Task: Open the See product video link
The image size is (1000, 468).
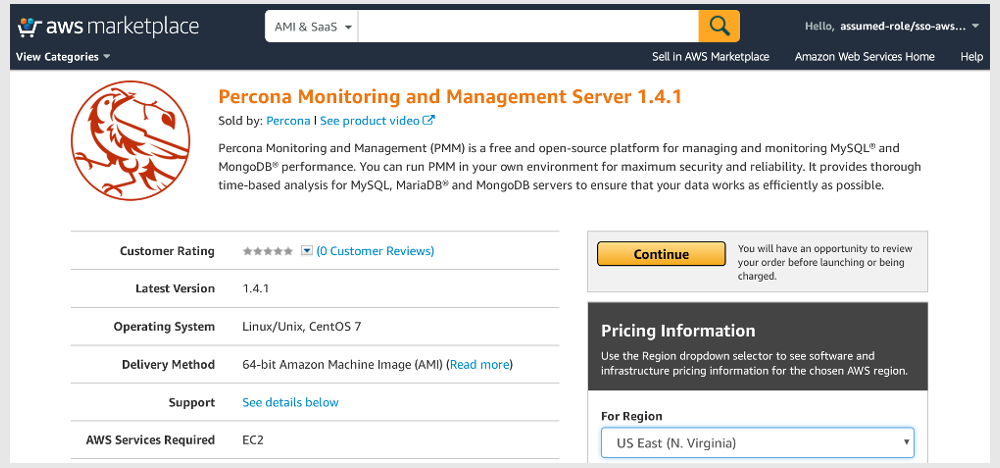Action: tap(377, 121)
